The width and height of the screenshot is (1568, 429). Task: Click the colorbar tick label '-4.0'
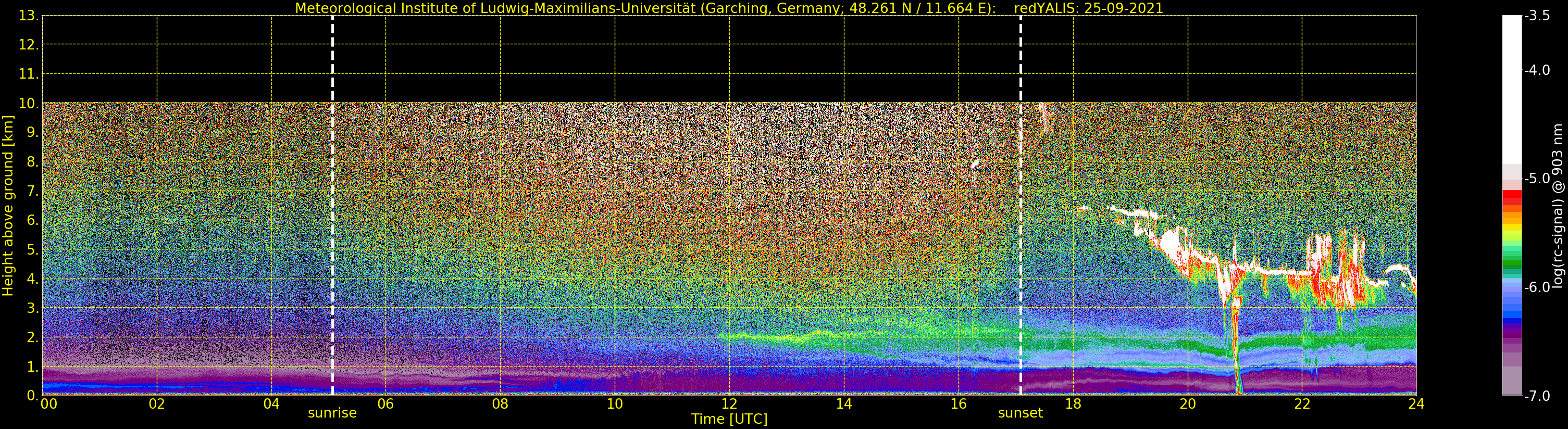pos(1538,70)
